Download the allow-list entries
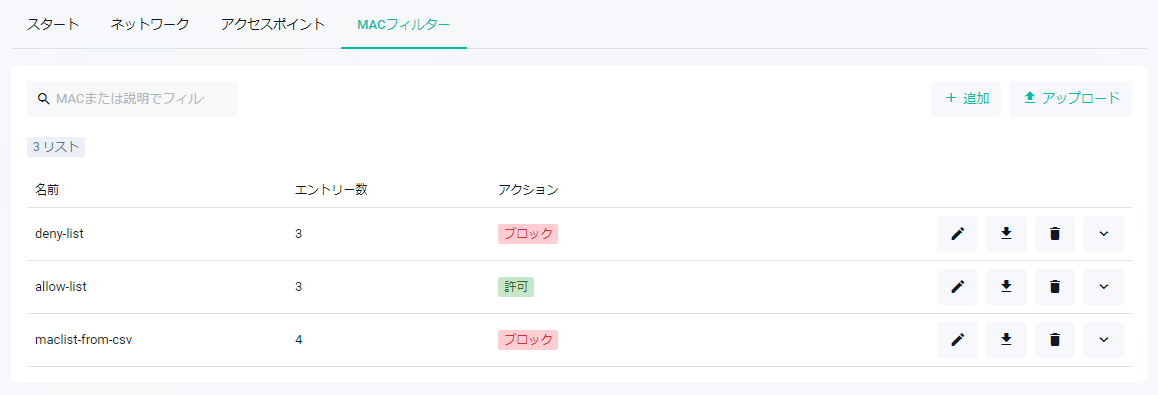 [x=1006, y=287]
